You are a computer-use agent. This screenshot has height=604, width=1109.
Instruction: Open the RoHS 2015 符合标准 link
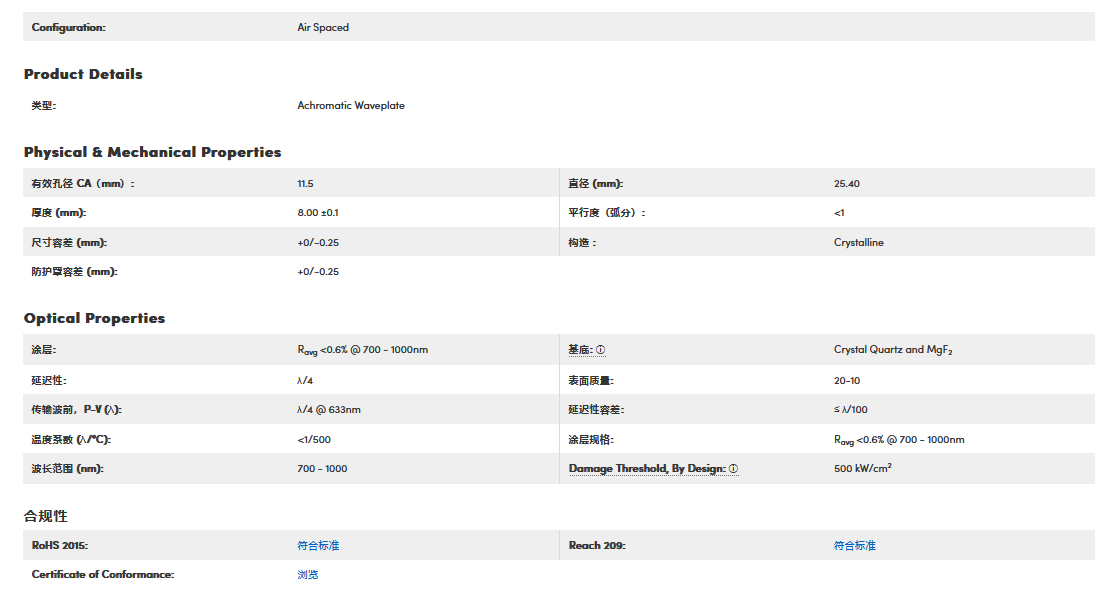318,546
